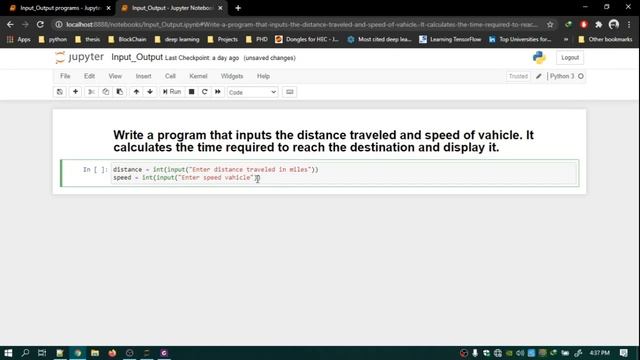Open the Dongles for HEC bookmark
This screenshot has width=640, height=360.
[307, 40]
